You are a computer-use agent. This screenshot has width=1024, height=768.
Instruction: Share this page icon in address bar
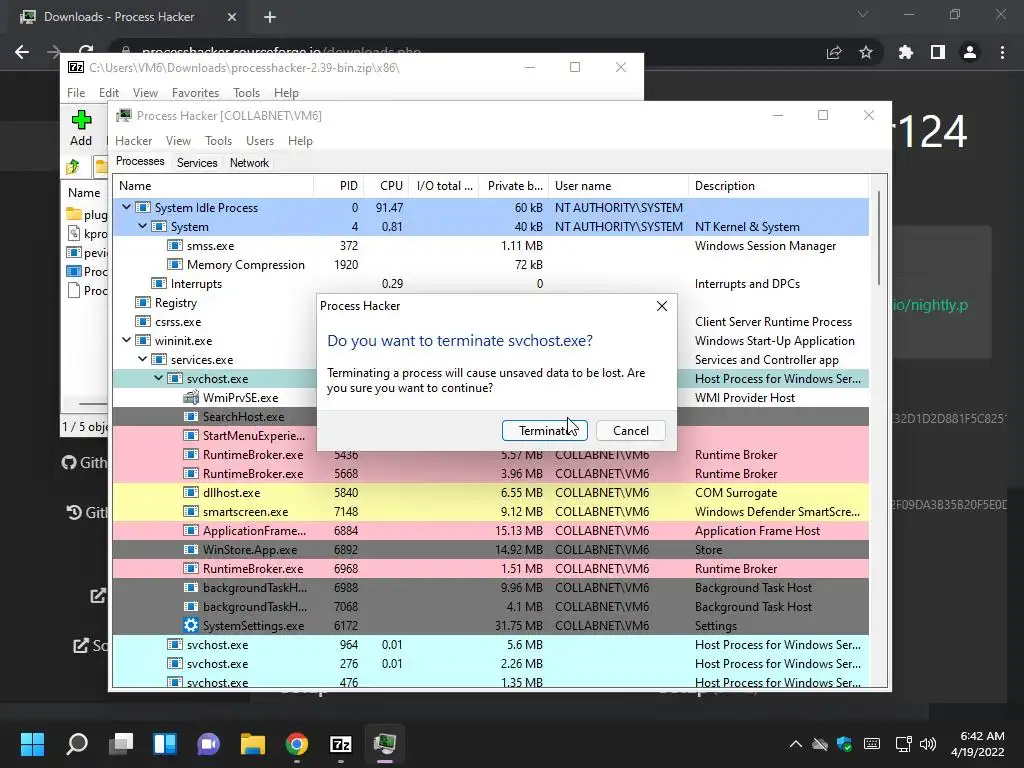click(834, 52)
